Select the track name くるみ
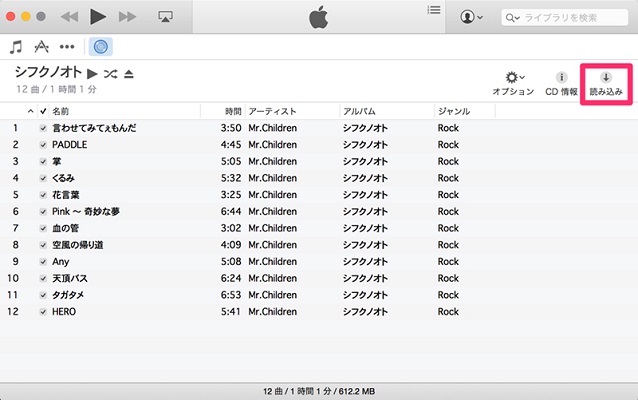Image resolution: width=638 pixels, height=400 pixels. tap(63, 178)
